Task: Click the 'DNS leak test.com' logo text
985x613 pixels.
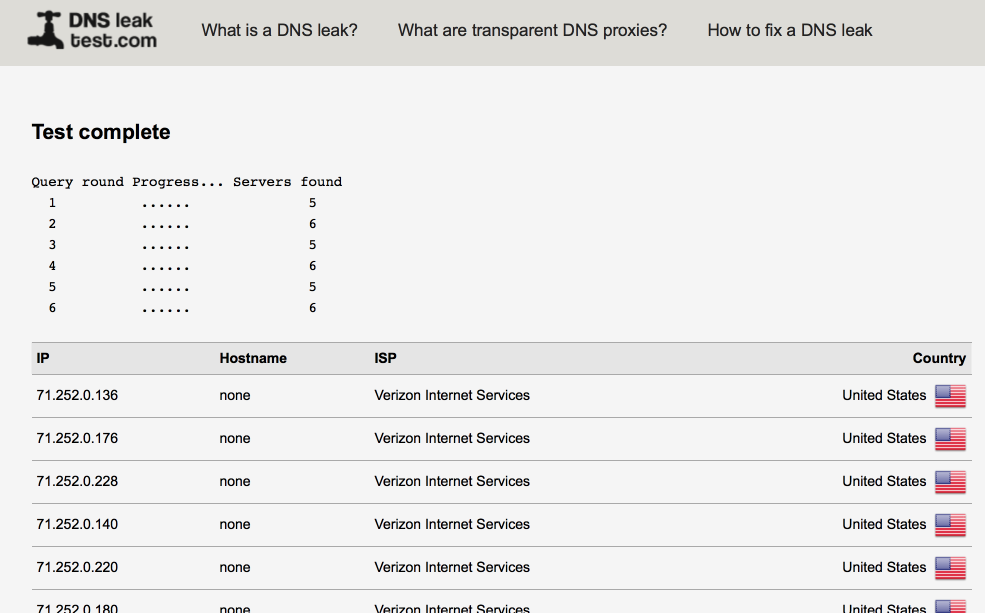Action: tap(112, 30)
